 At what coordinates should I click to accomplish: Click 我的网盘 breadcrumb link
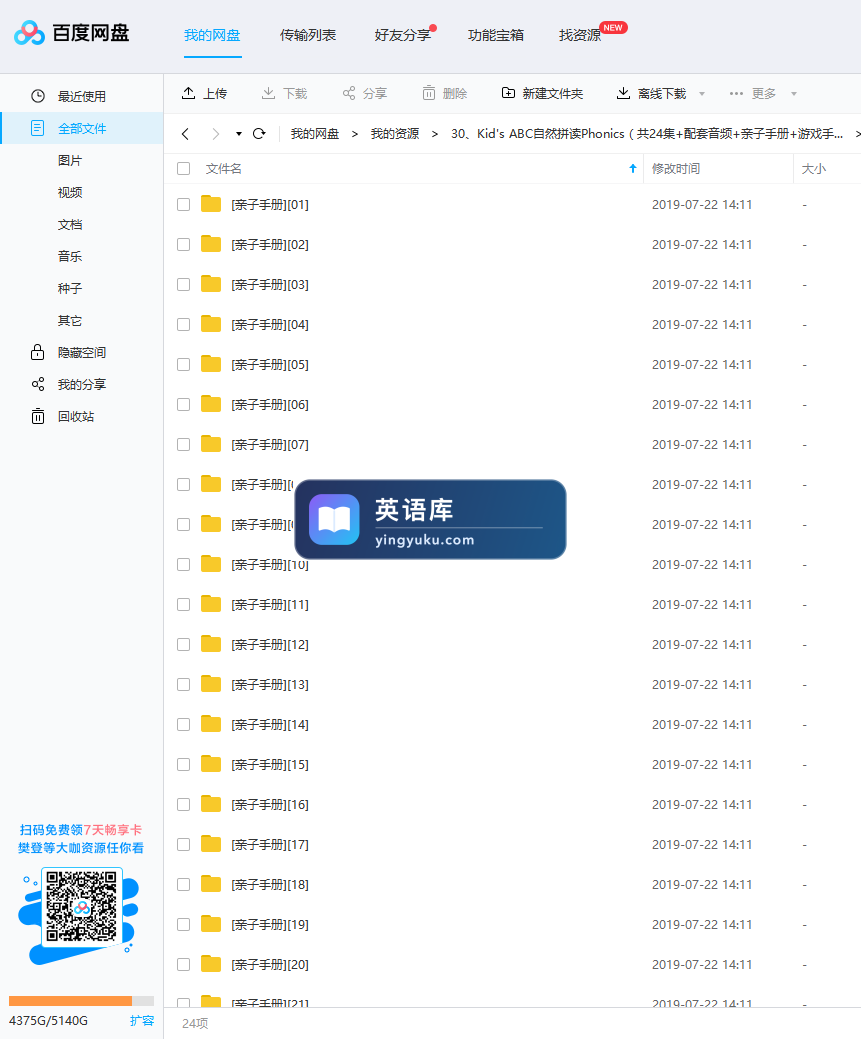[x=315, y=134]
